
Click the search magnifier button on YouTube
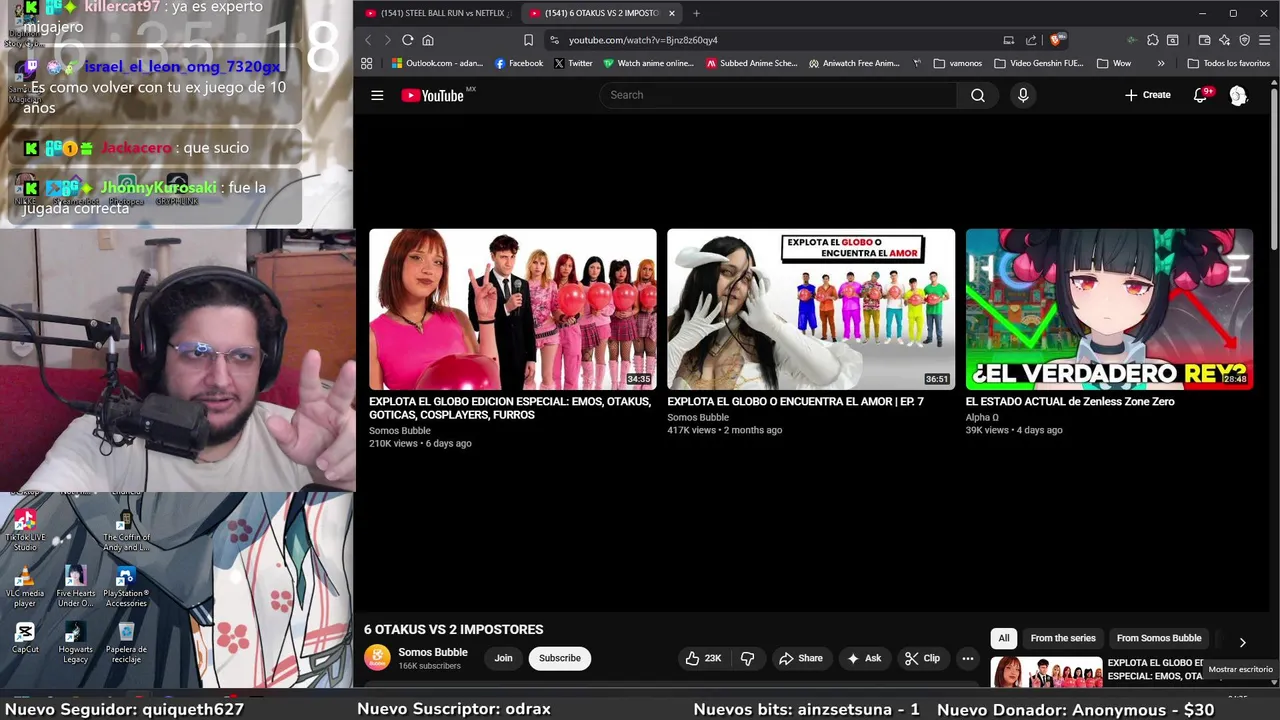[978, 95]
